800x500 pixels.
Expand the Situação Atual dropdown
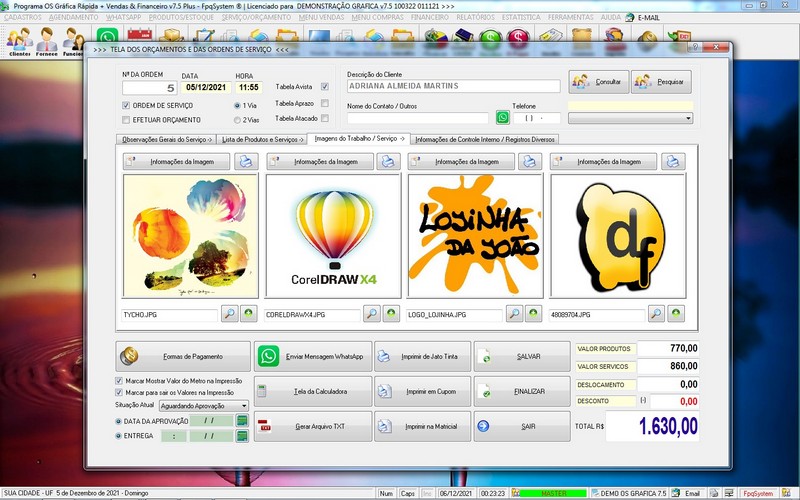click(244, 406)
